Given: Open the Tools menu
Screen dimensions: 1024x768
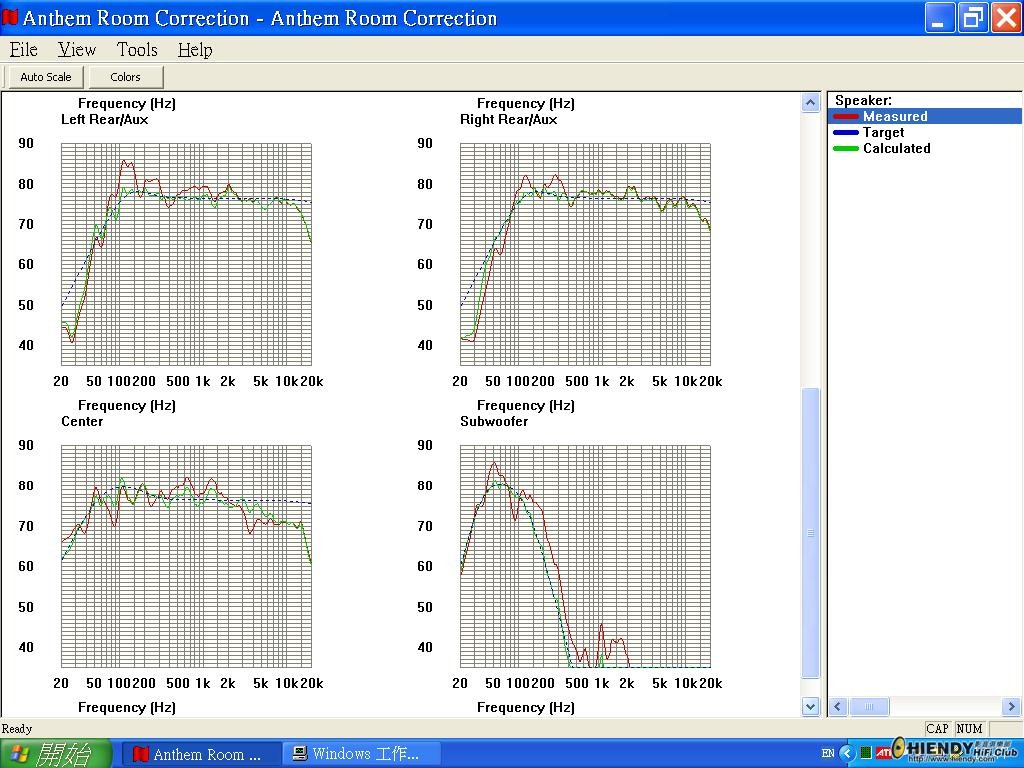Looking at the screenshot, I should click(x=137, y=50).
